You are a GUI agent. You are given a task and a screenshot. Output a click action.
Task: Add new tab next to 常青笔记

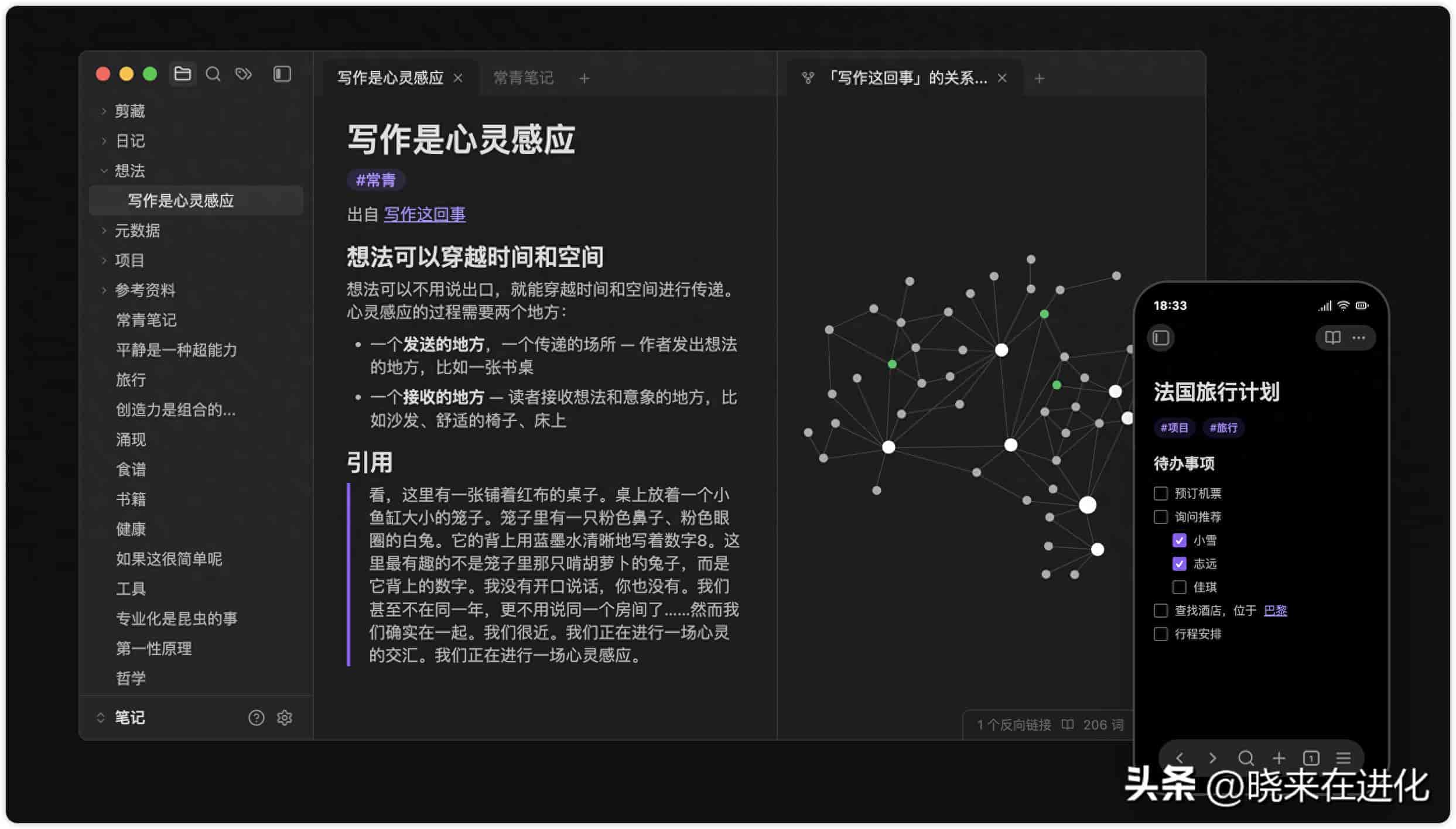(585, 78)
